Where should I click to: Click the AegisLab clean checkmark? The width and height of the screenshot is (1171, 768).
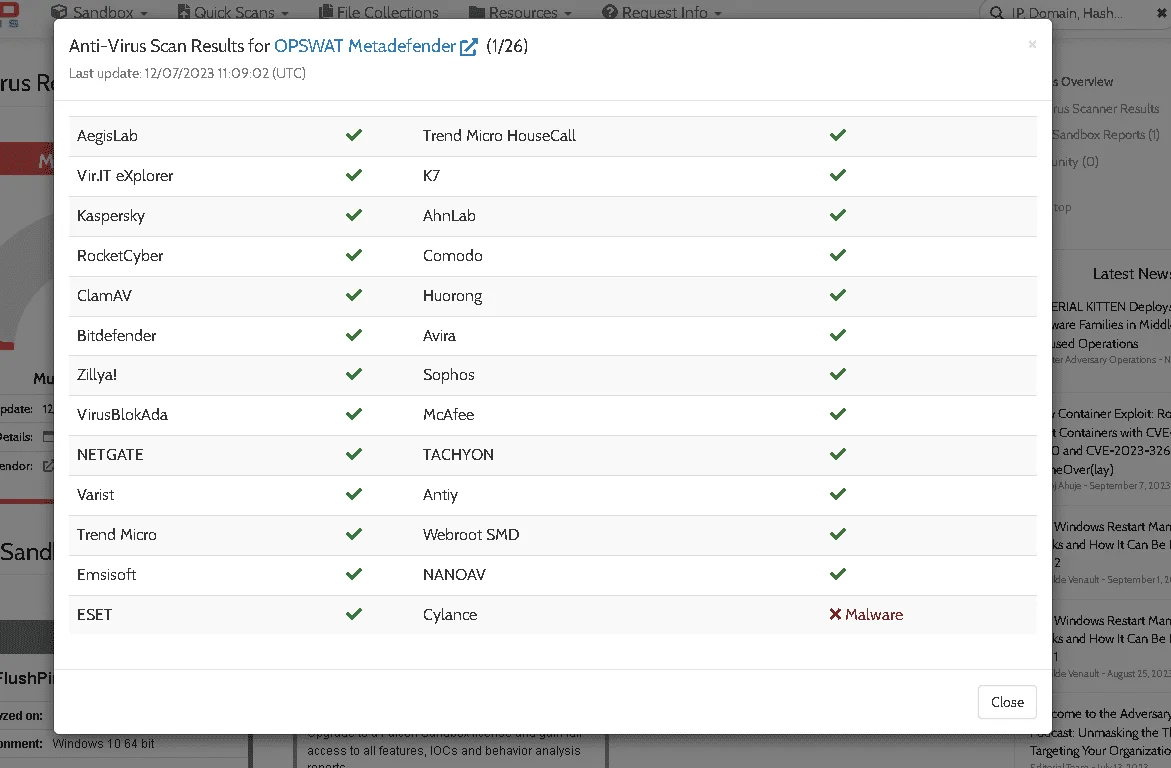point(354,135)
